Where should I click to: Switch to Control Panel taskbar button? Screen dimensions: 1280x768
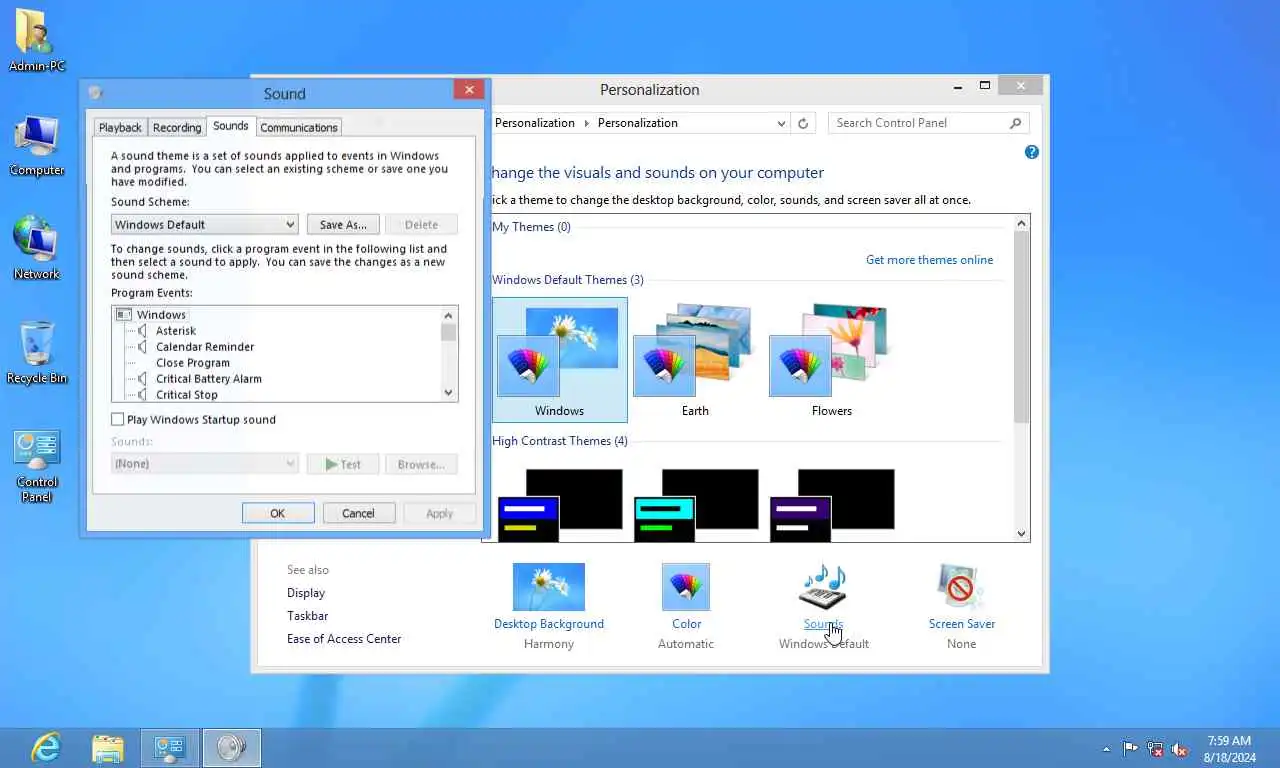point(170,748)
